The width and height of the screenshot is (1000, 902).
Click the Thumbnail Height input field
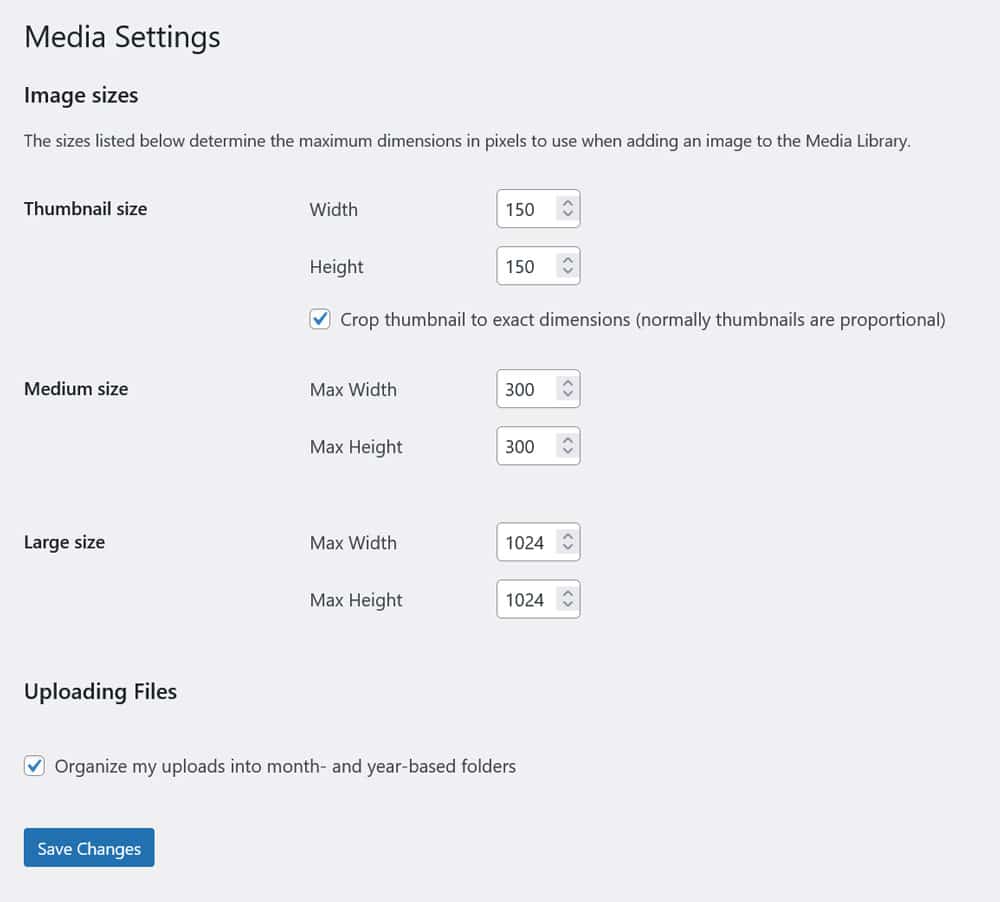click(x=525, y=267)
